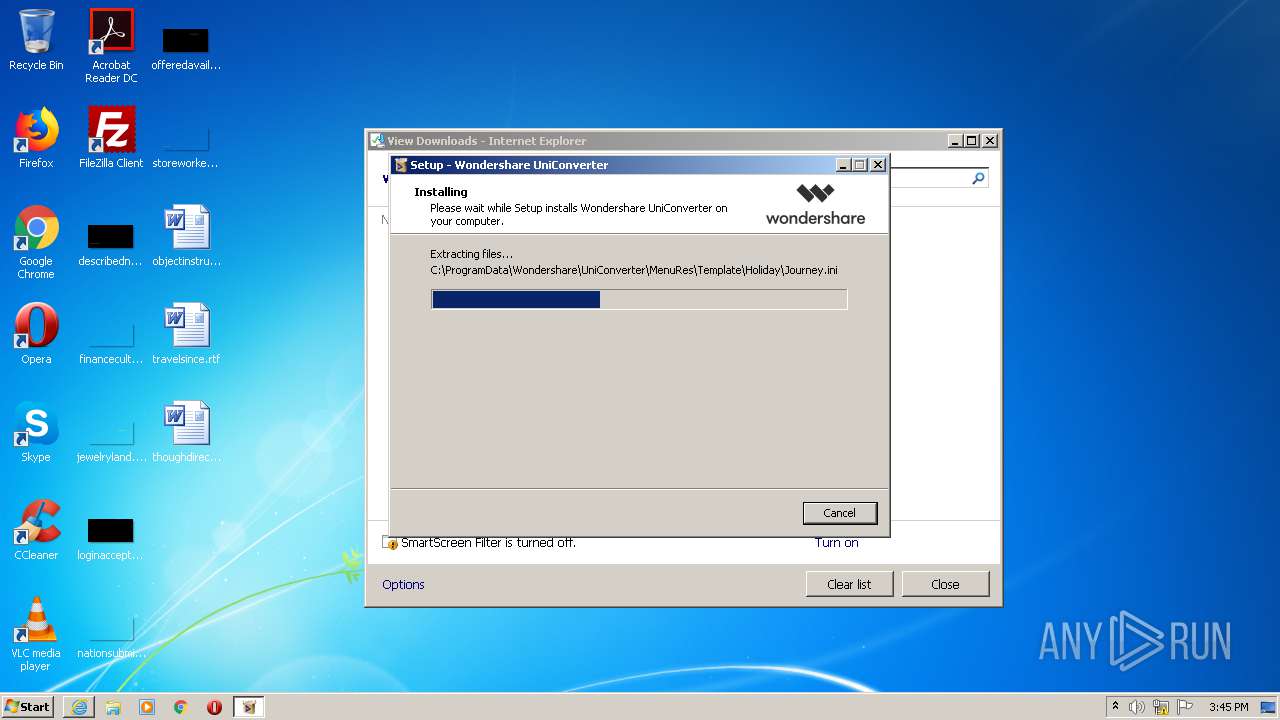Open Options link in View Downloads
The image size is (1280, 720).
(x=403, y=584)
